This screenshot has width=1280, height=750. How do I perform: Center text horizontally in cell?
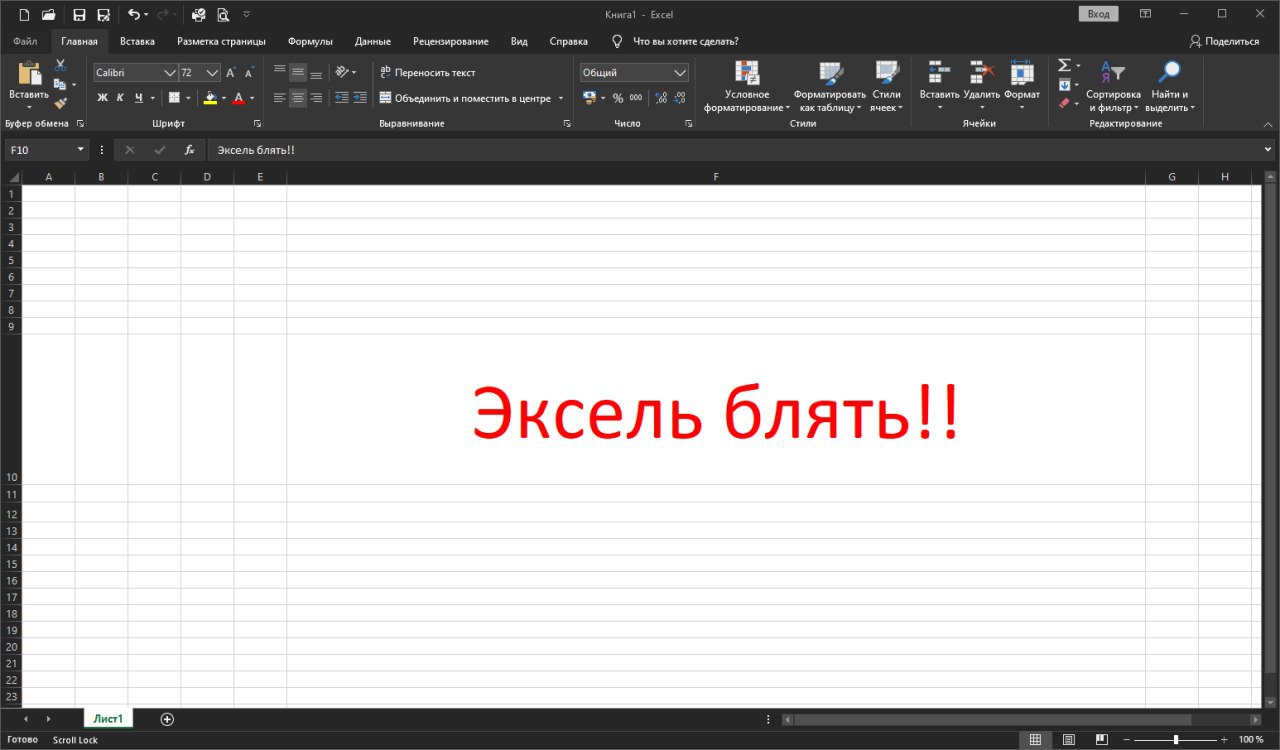pyautogui.click(x=298, y=98)
